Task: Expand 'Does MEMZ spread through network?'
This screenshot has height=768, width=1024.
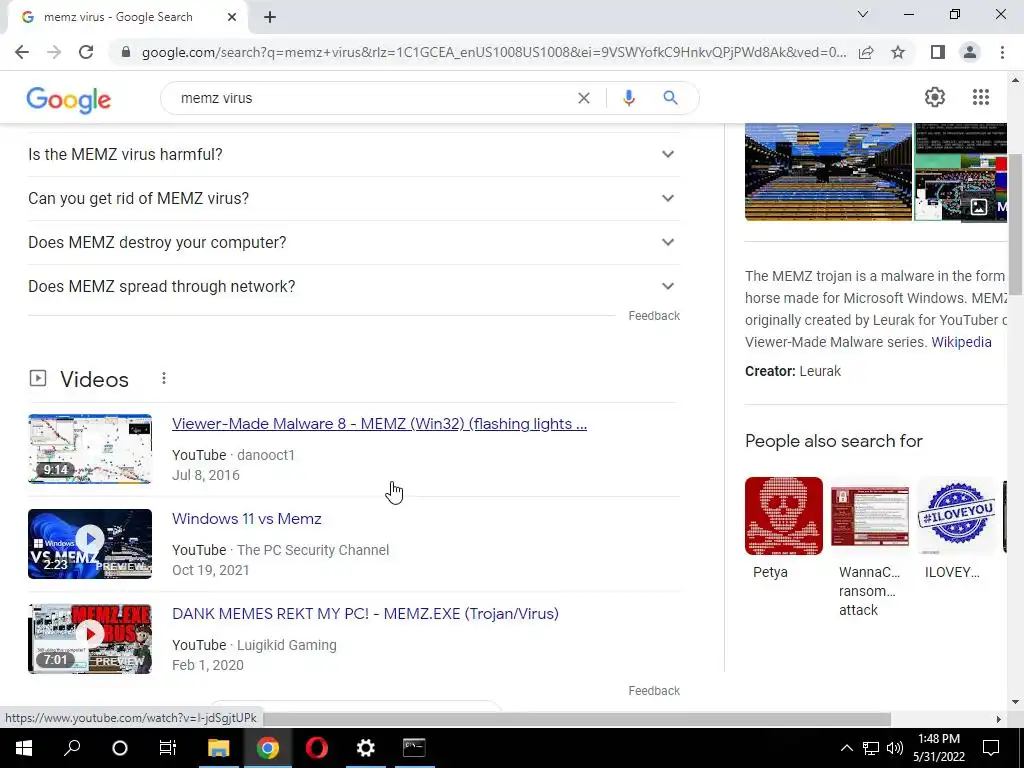Action: point(354,286)
